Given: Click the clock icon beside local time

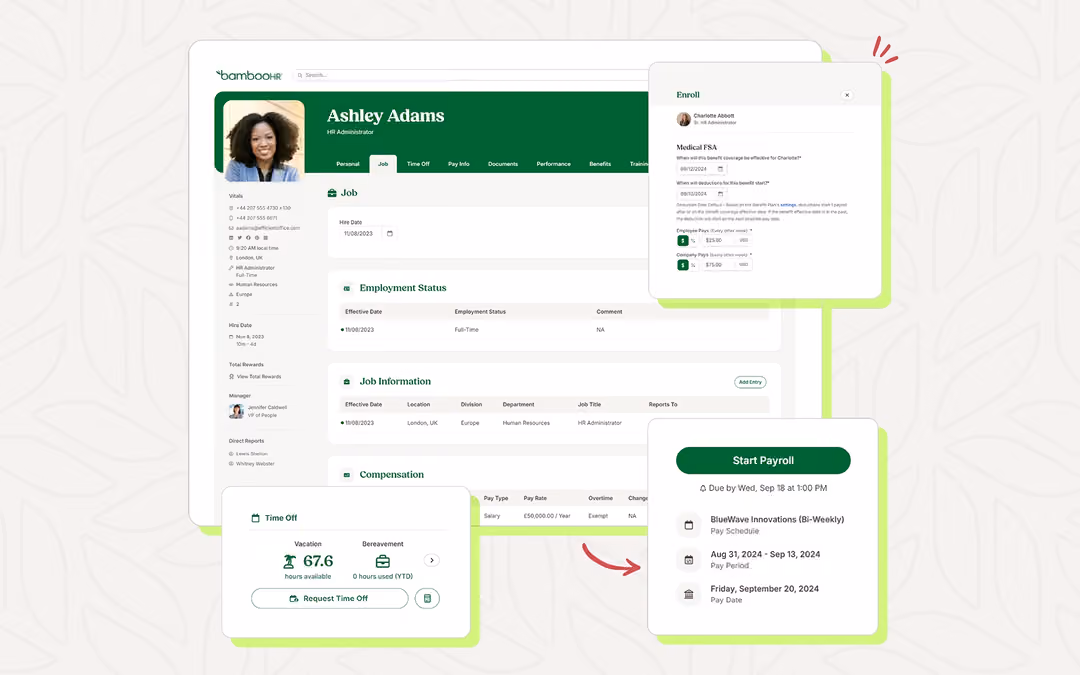Looking at the screenshot, I should [231, 248].
